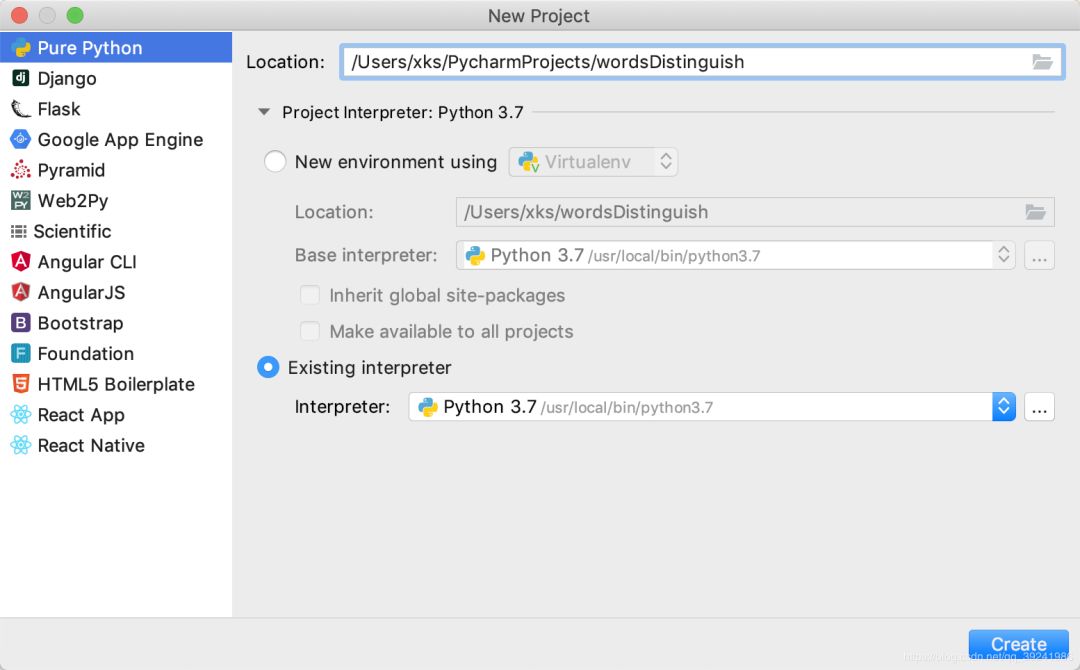Click the Foundation project icon
The width and height of the screenshot is (1080, 670).
(x=21, y=354)
